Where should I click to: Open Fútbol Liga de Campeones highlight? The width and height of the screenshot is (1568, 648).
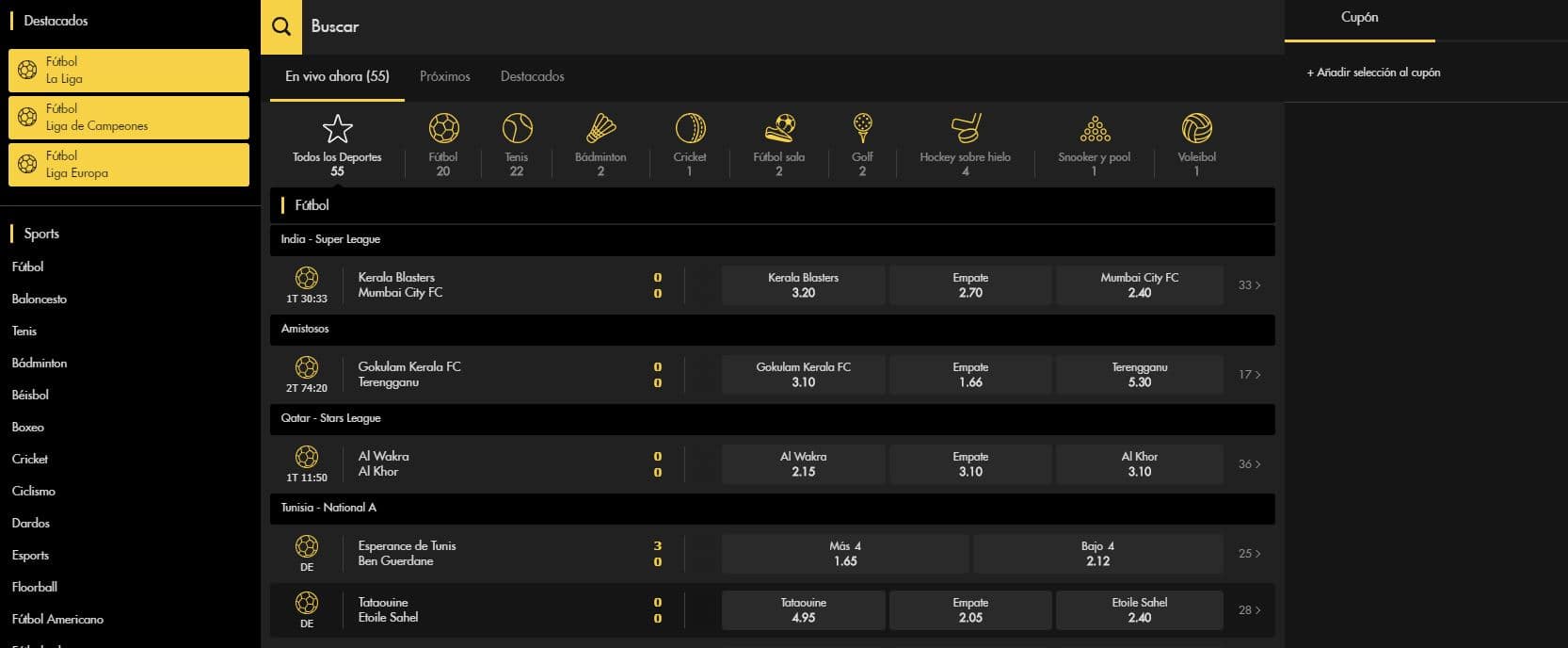pyautogui.click(x=129, y=118)
